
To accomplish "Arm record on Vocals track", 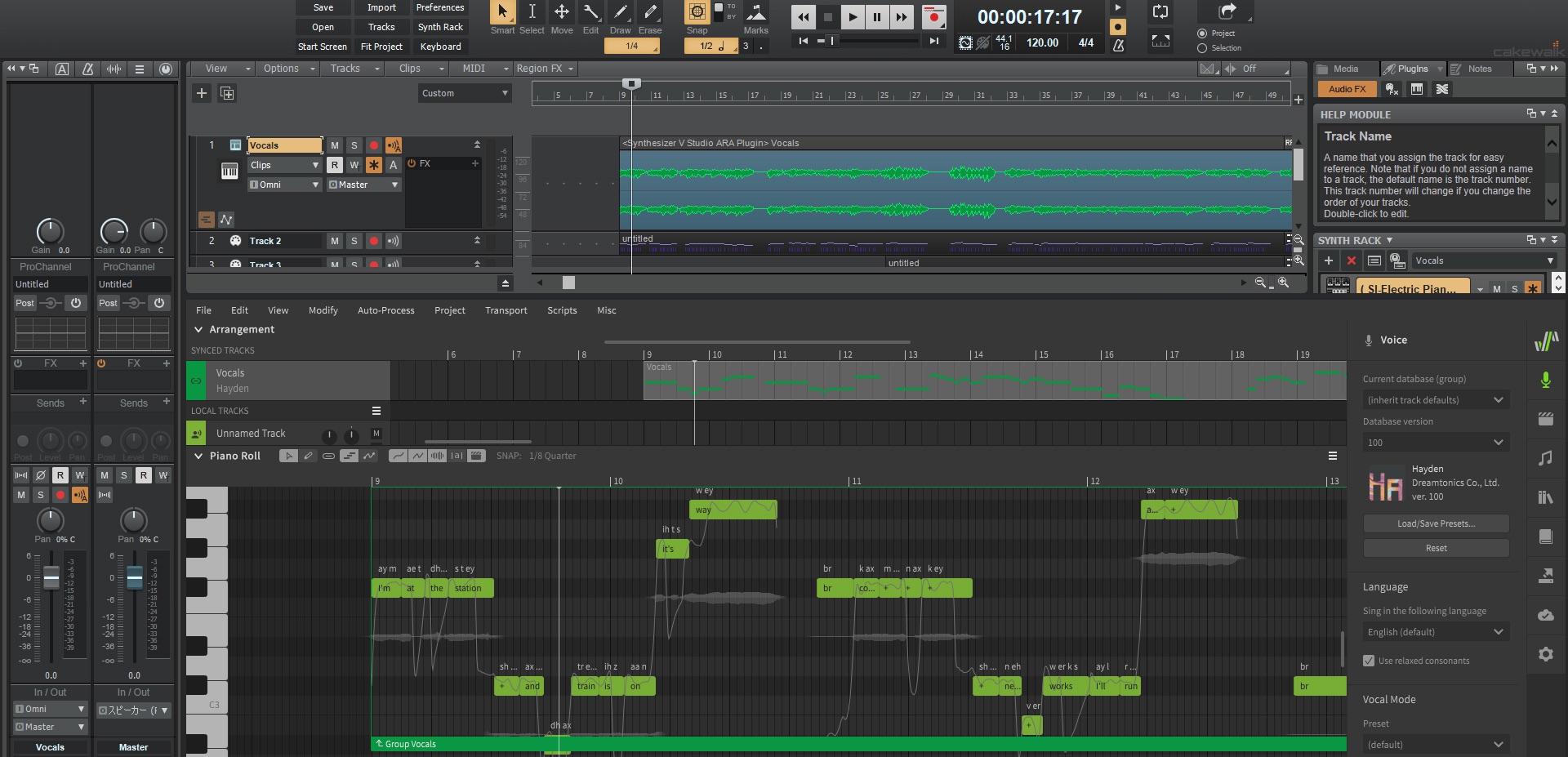I will point(373,145).
